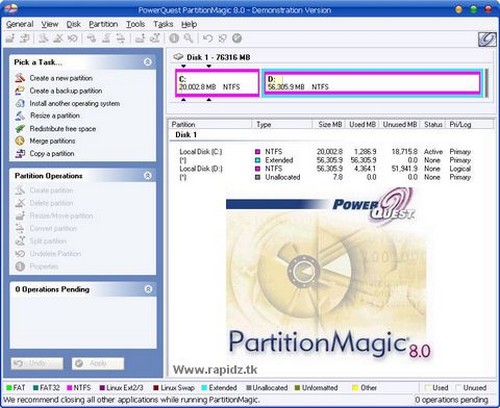500x408 pixels.
Task: Click the Pri/Log column header
Action: (x=469, y=125)
